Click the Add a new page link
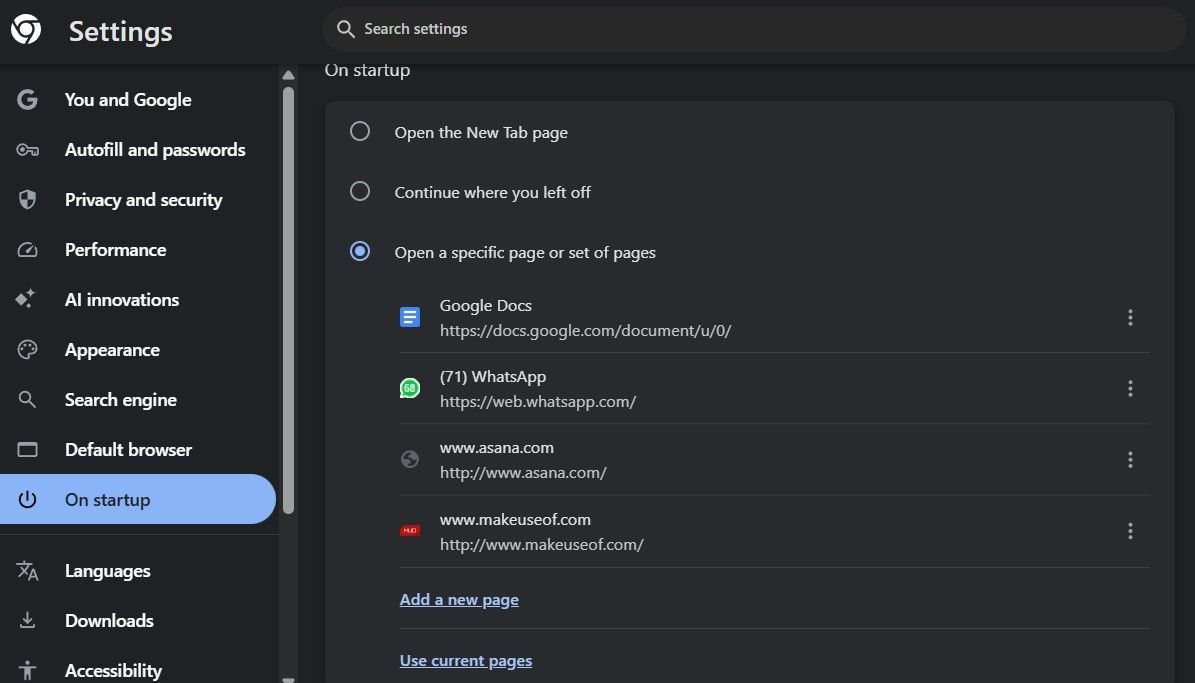Screen dimensions: 1195x683 pyautogui.click(x=459, y=600)
